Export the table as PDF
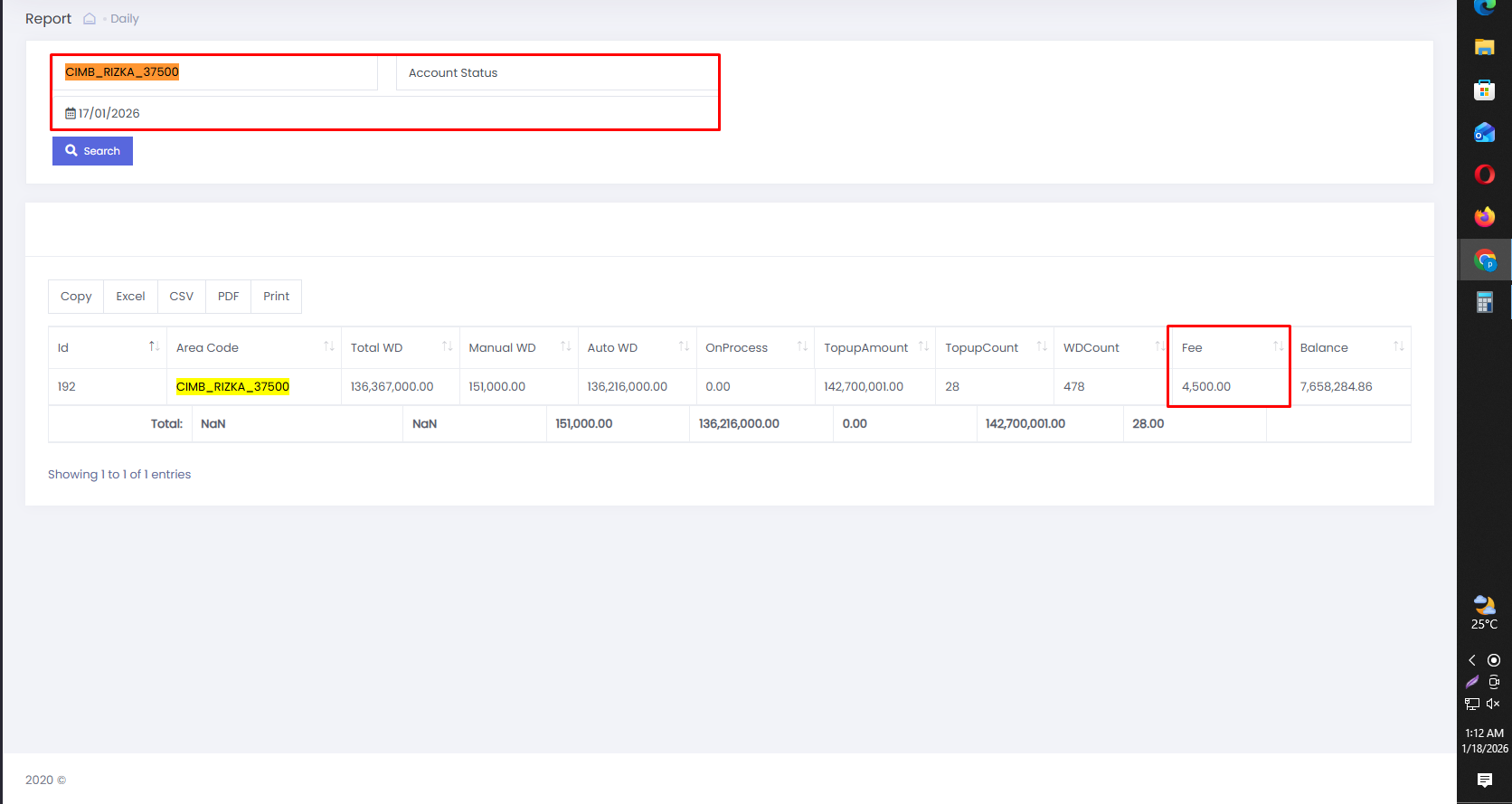Screen dimensions: 1512x804 pyautogui.click(x=228, y=297)
